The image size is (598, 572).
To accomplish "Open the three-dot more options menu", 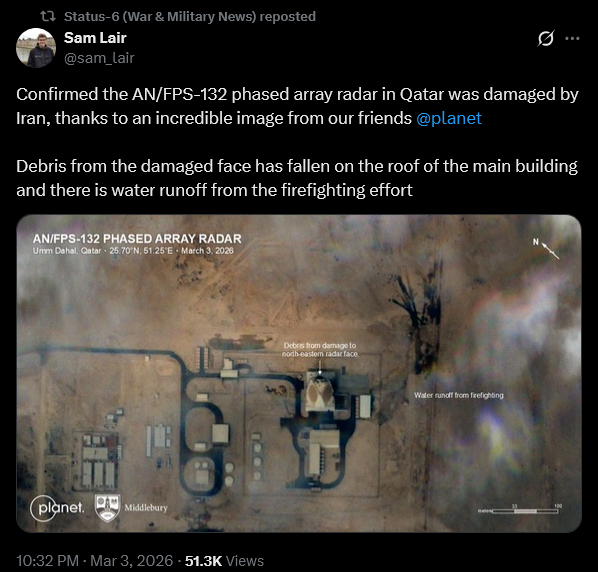I will point(572,38).
